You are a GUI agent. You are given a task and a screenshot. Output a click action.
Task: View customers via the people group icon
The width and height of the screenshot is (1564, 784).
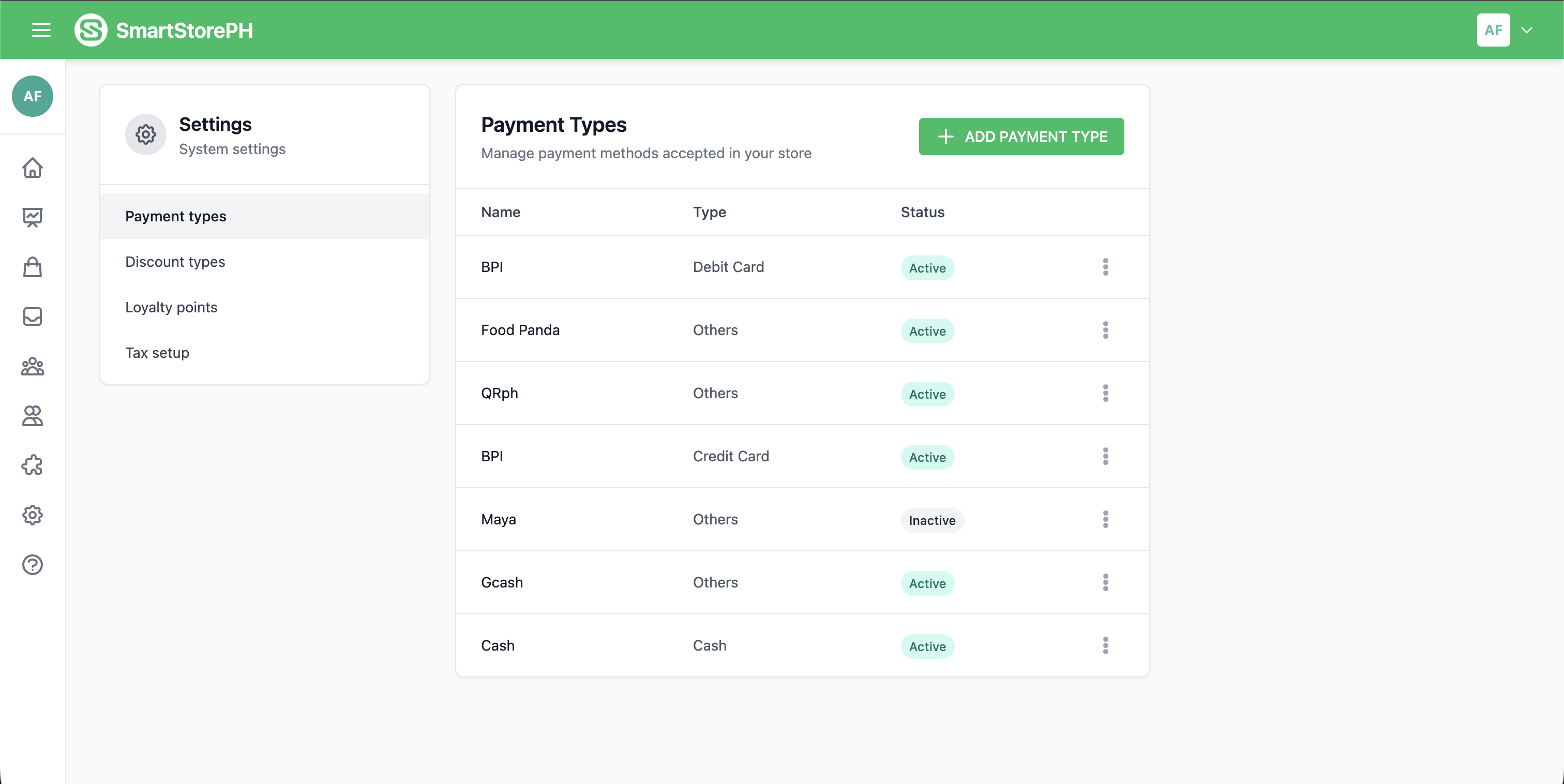pos(32,367)
